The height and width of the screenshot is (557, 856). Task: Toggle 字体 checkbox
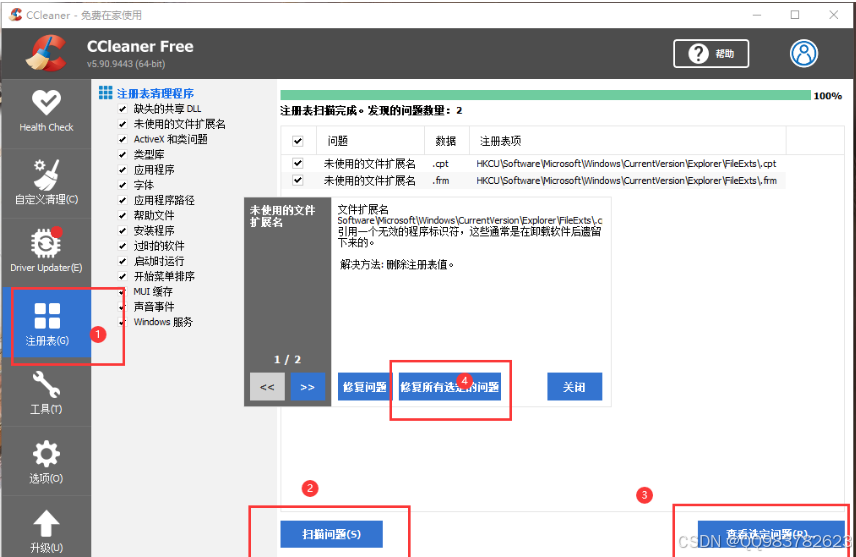(x=122, y=185)
